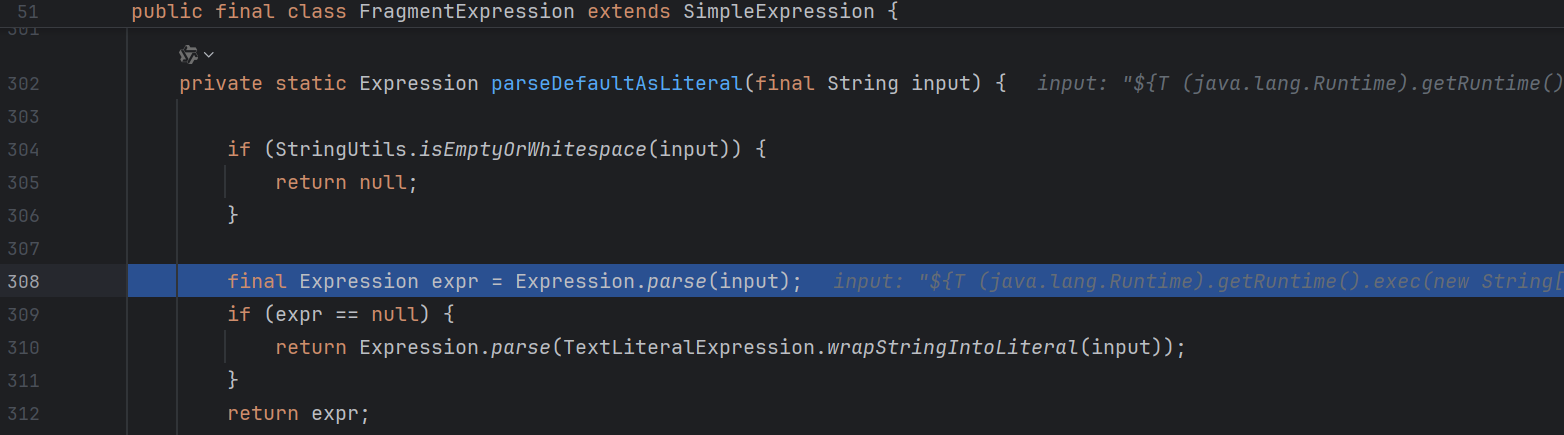Click the inlay icon above parseDefaultAsLiteral

188,54
